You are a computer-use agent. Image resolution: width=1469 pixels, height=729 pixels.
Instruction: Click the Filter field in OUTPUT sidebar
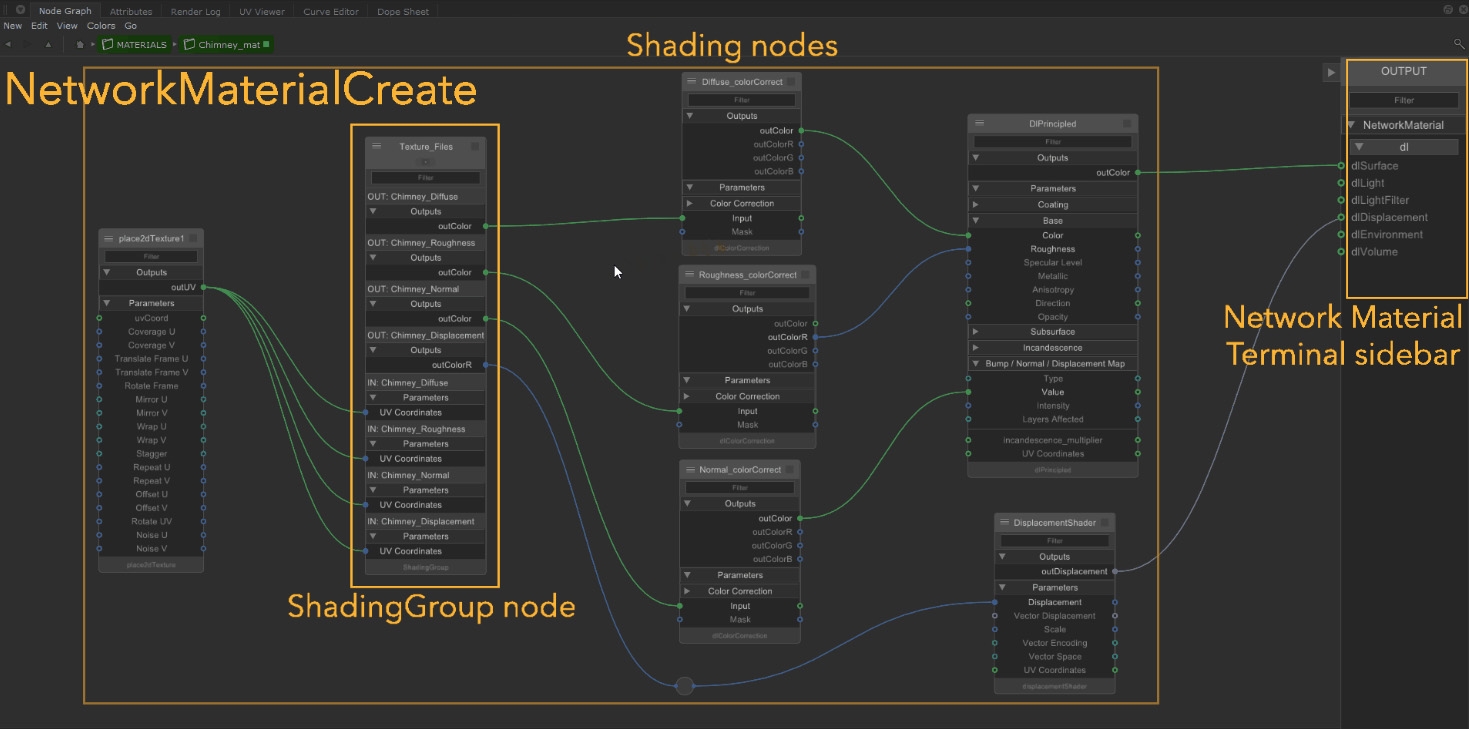point(1403,100)
